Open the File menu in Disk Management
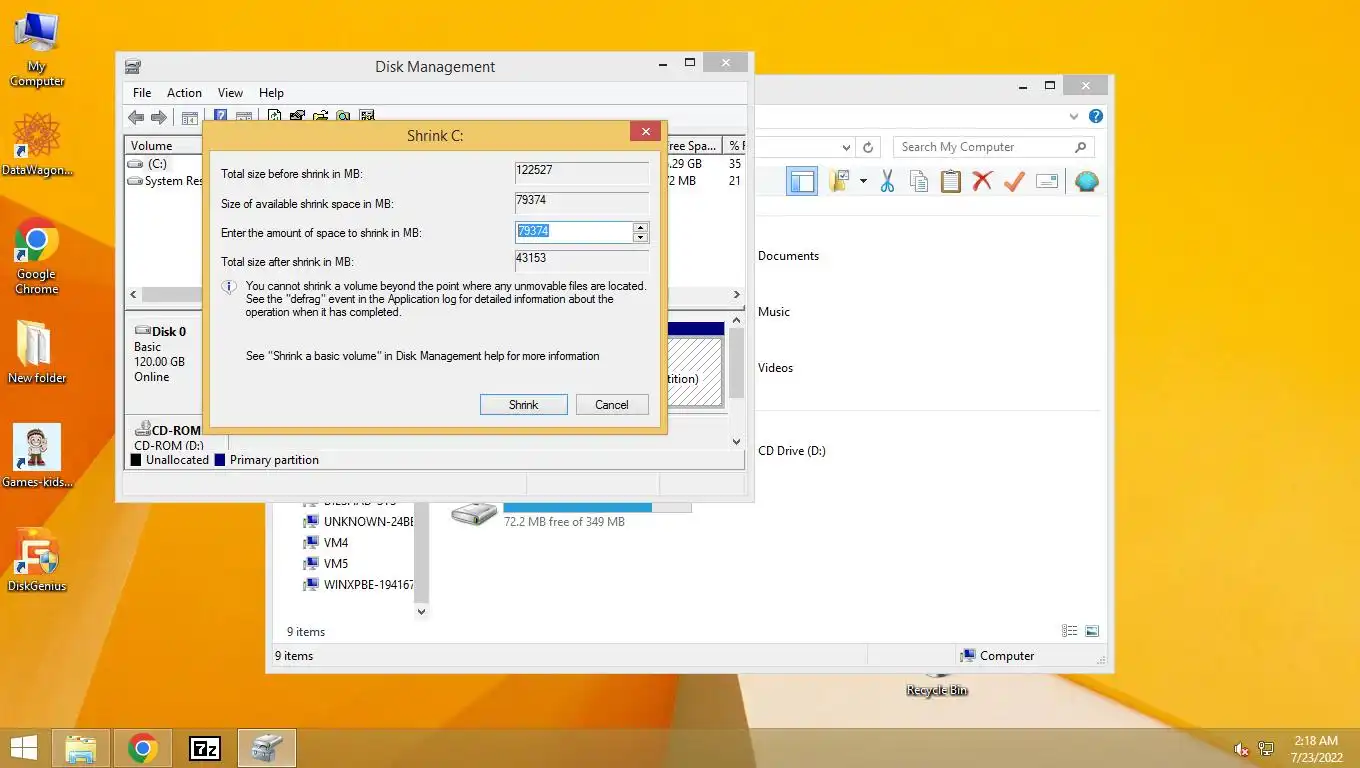This screenshot has height=768, width=1360. click(142, 93)
